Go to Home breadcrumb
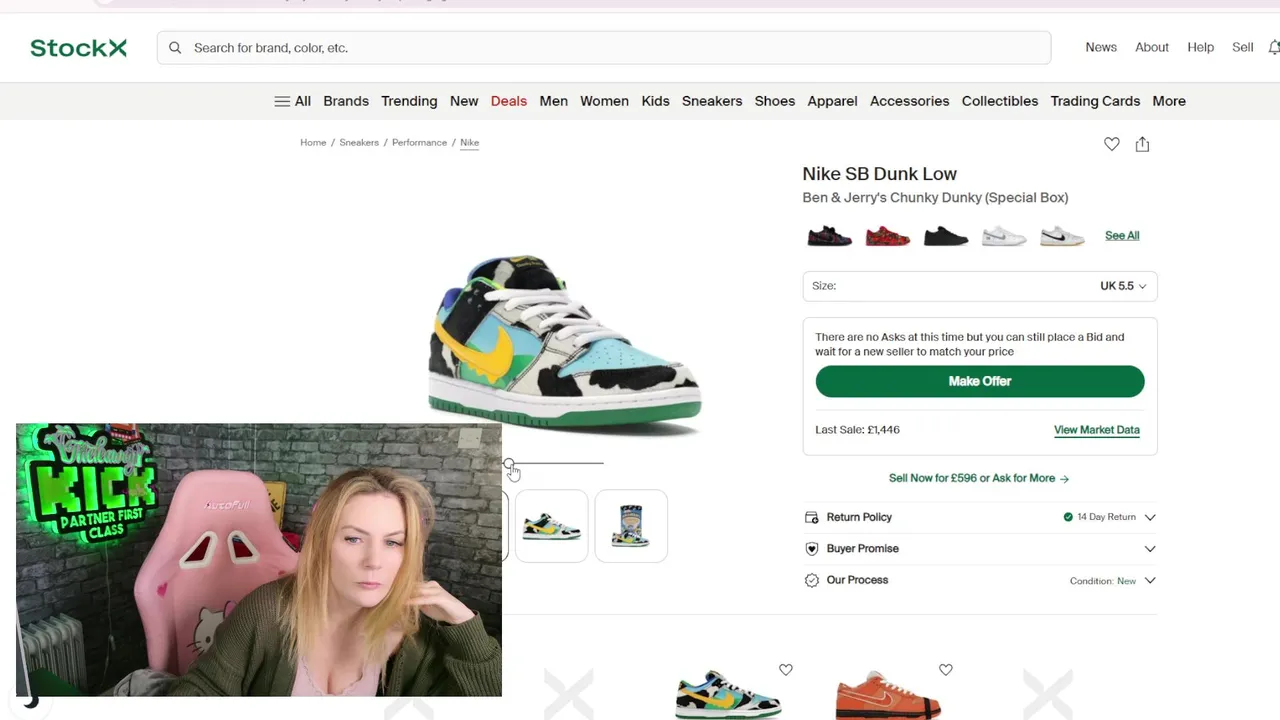The height and width of the screenshot is (720, 1280). coord(313,142)
